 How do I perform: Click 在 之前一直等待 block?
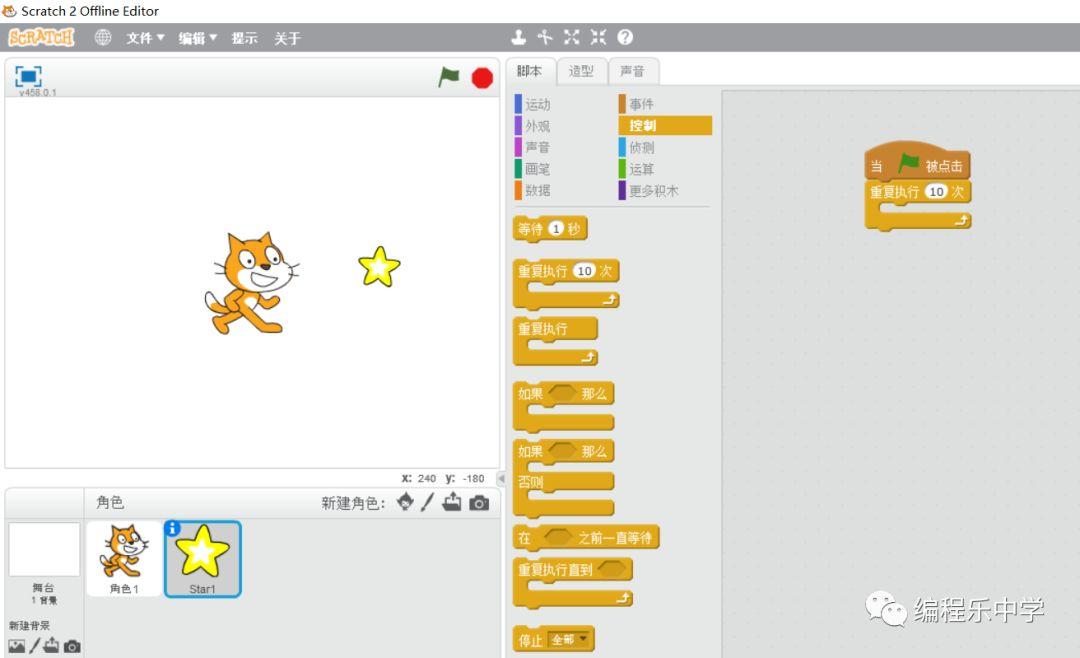coord(586,537)
